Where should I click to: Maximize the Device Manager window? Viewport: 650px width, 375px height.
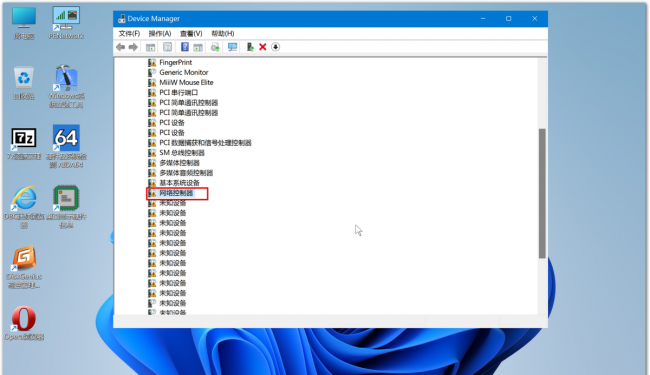click(x=509, y=19)
